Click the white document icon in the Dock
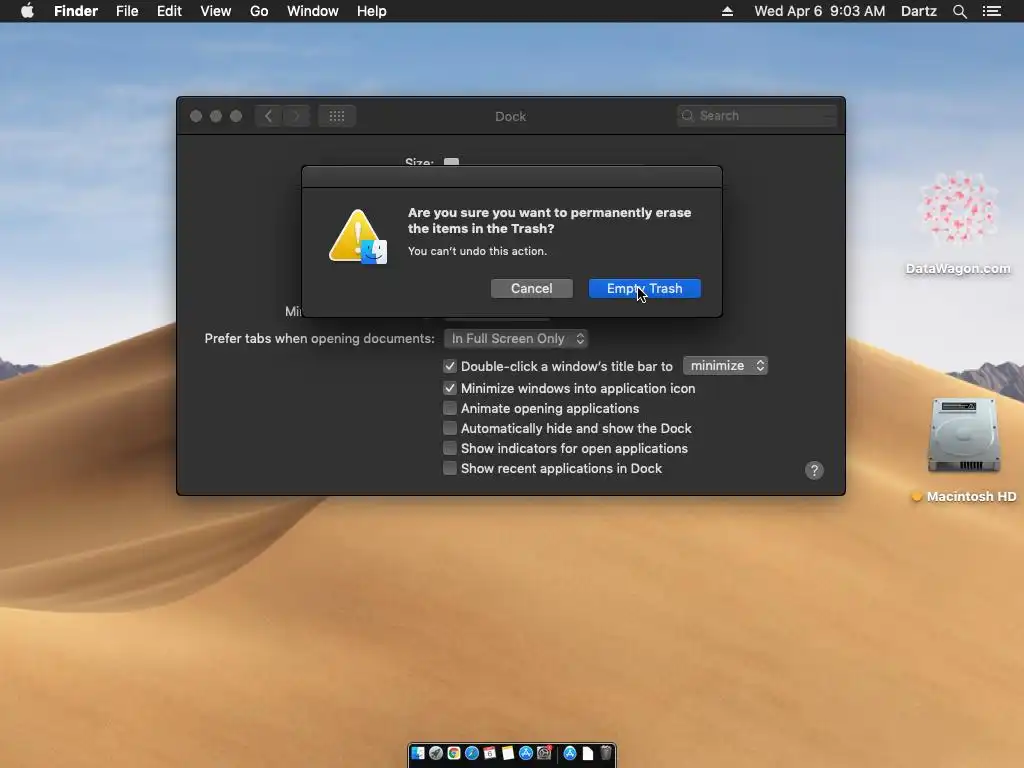Screen dimensions: 1024x768 click(x=588, y=754)
